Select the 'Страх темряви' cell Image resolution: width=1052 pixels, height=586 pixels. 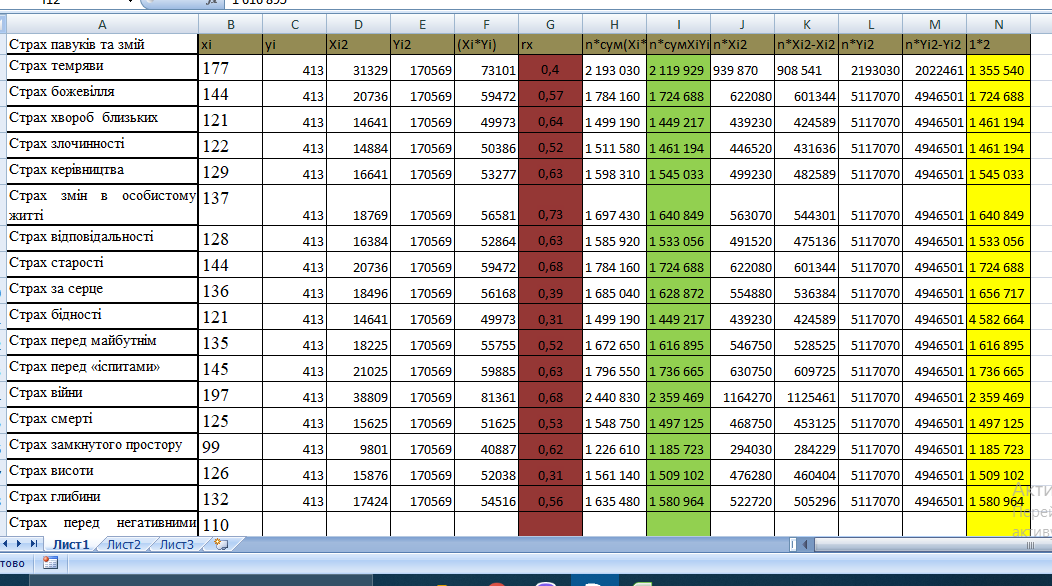point(102,68)
